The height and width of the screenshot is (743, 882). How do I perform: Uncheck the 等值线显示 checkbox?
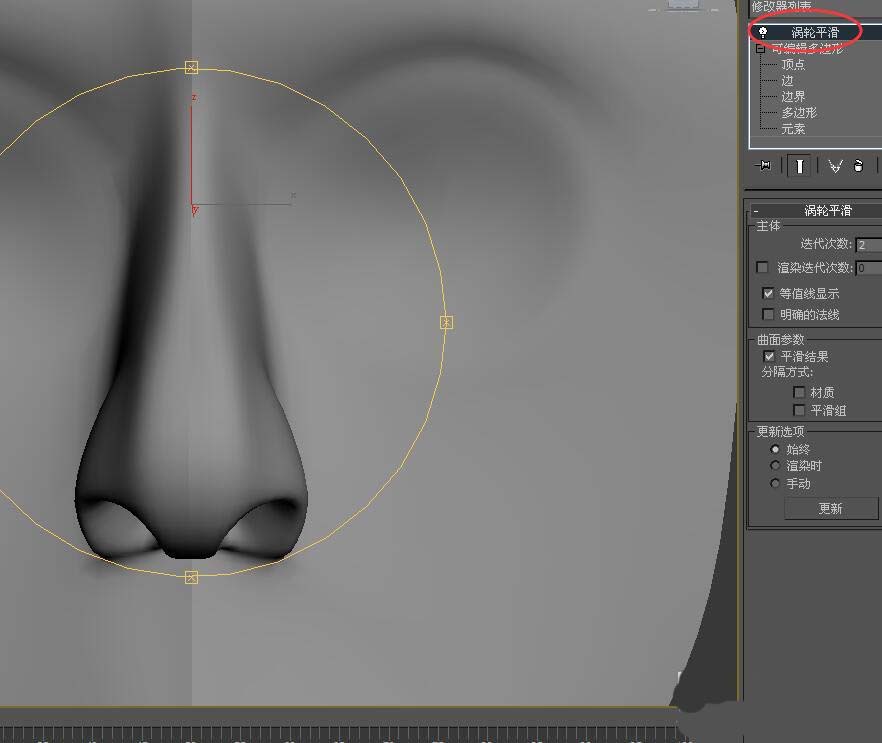768,293
